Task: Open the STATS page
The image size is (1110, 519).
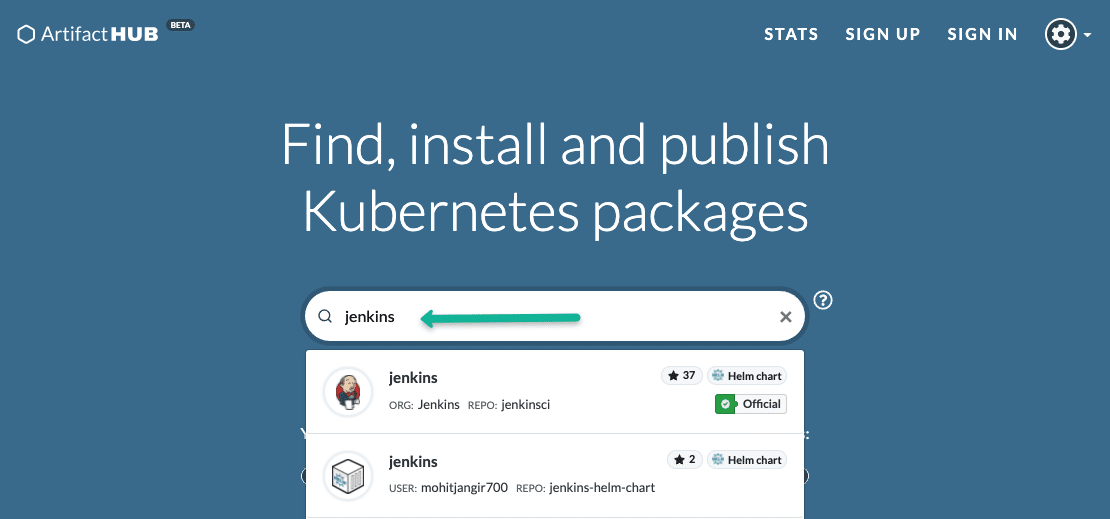Action: coord(791,34)
